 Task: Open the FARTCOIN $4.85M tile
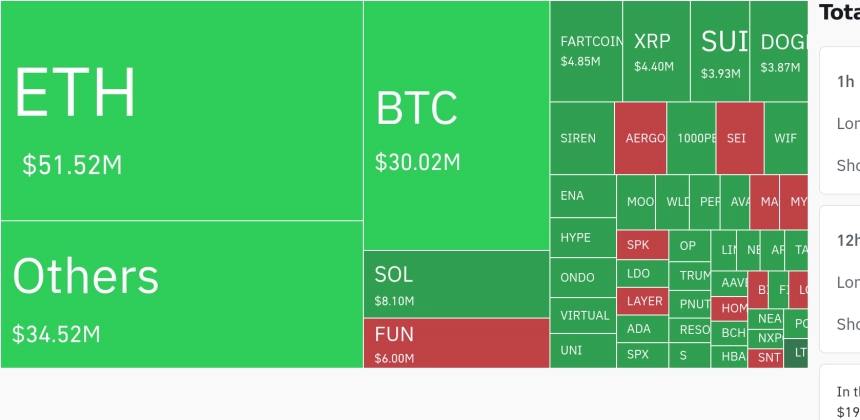586,51
